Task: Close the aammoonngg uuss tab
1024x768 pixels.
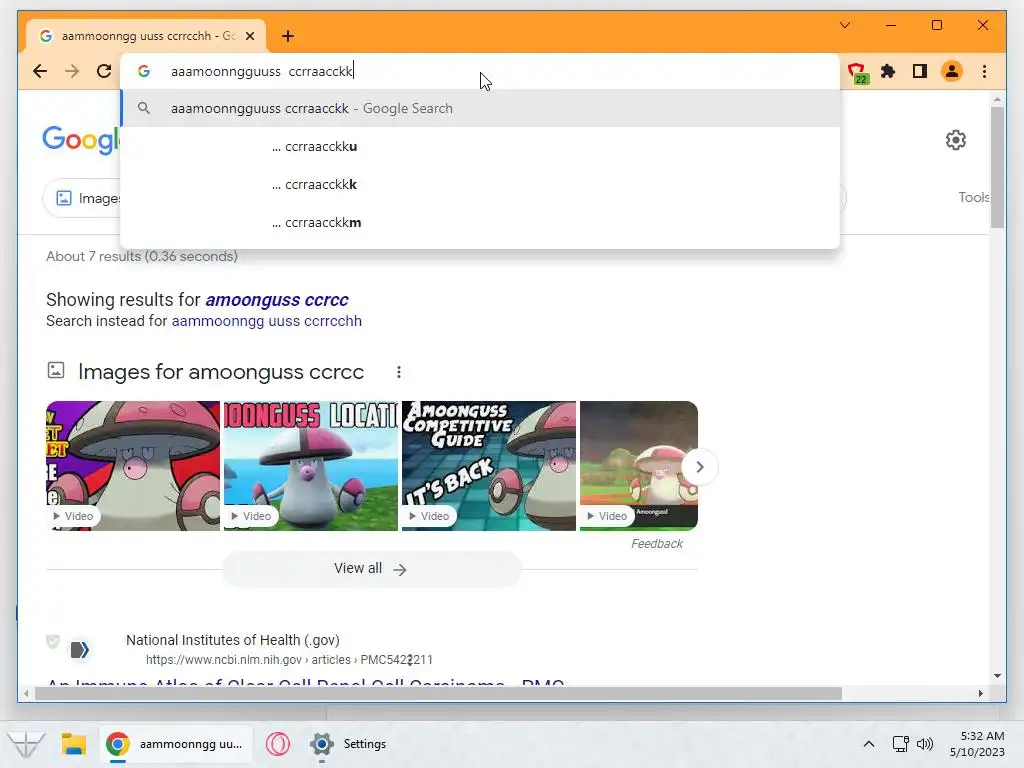Action: (x=250, y=36)
